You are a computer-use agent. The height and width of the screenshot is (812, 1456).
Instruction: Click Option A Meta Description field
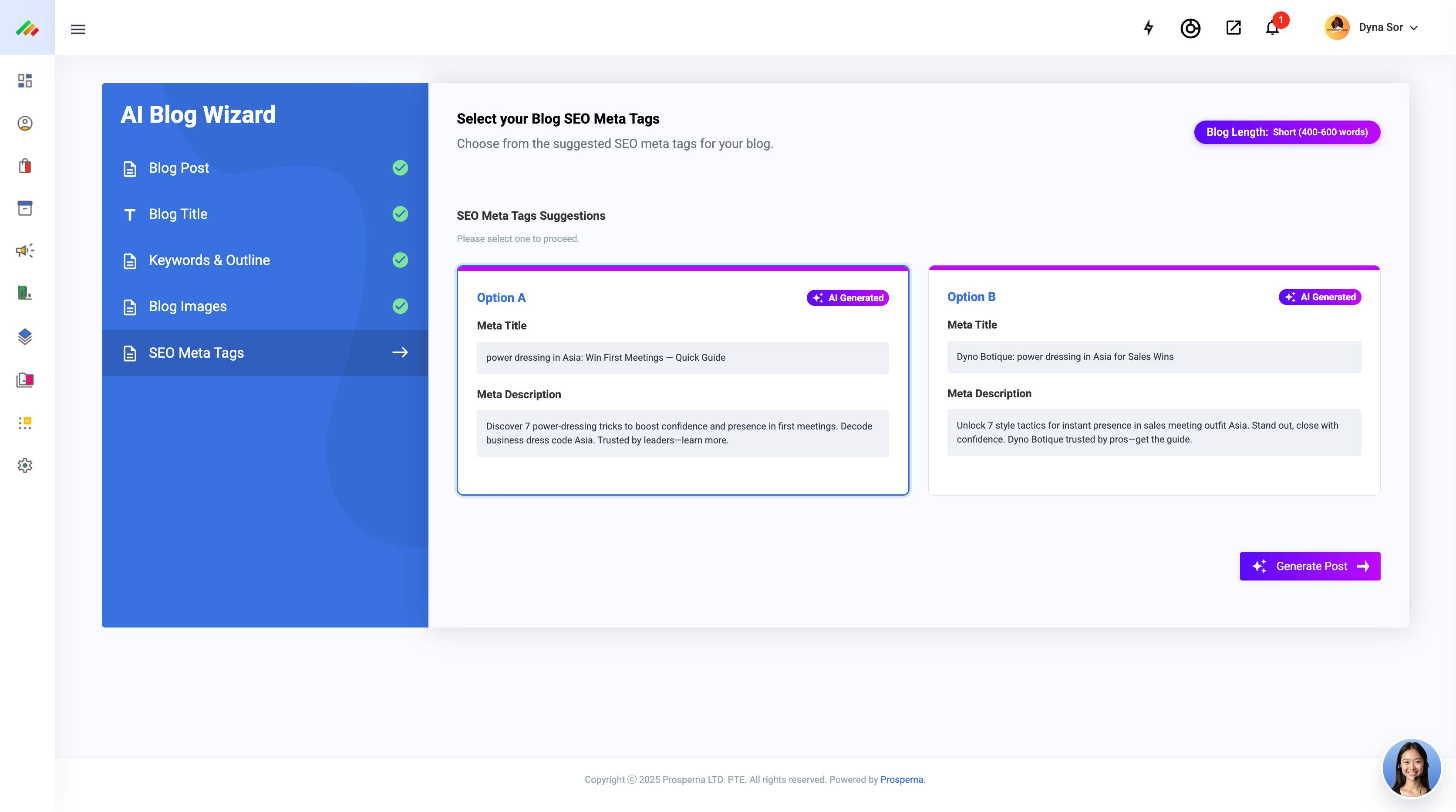point(683,433)
